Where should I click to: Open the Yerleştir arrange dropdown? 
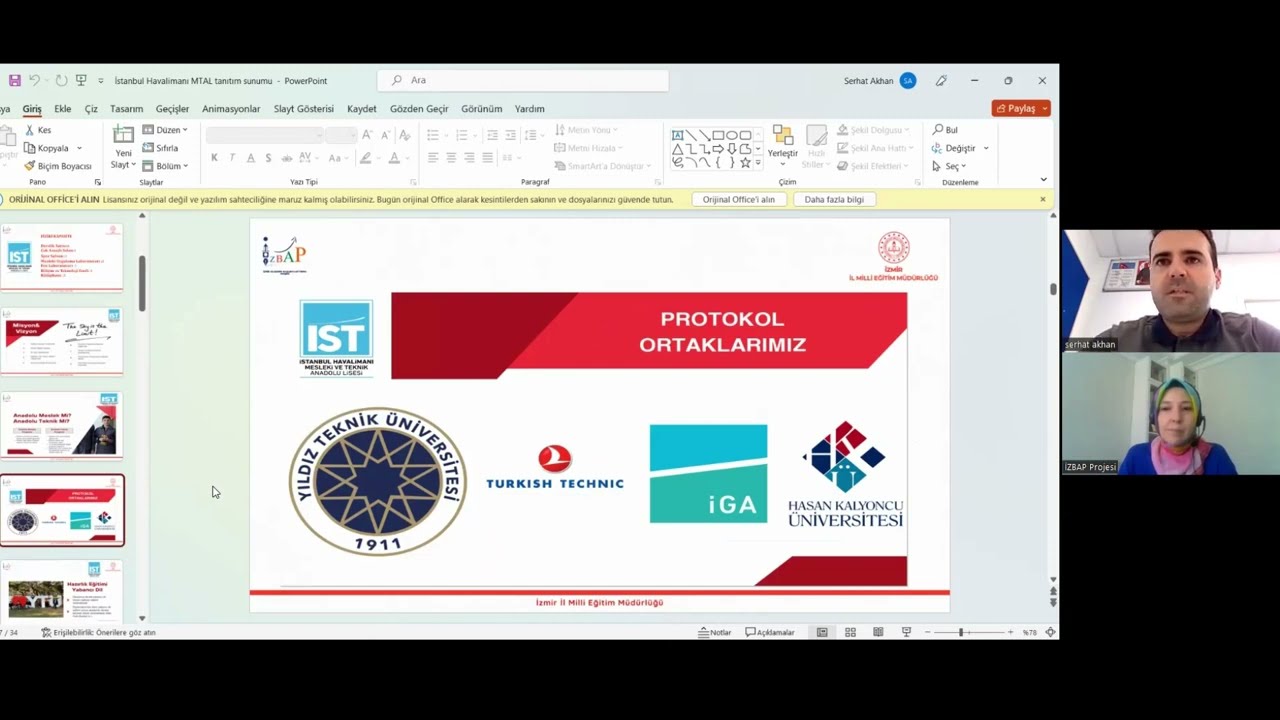783,147
